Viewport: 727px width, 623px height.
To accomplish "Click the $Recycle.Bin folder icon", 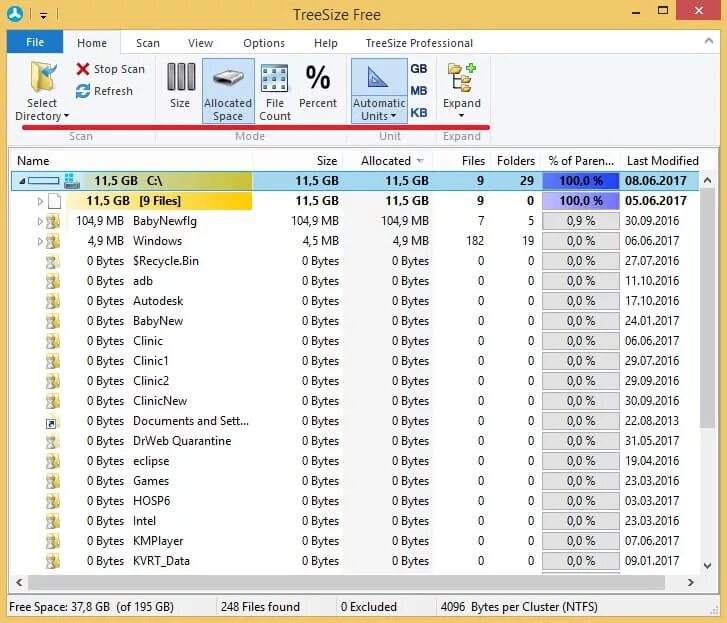I will [x=52, y=261].
